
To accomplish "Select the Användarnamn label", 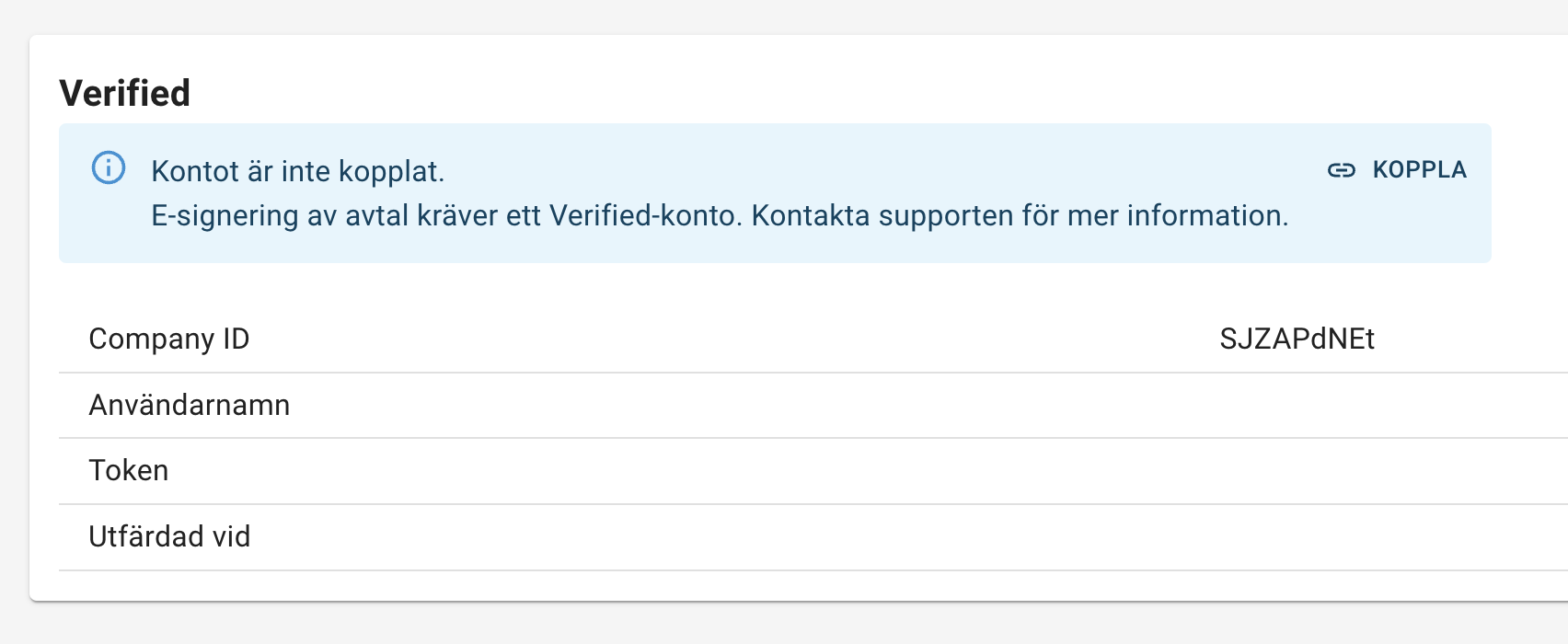I will (x=189, y=405).
